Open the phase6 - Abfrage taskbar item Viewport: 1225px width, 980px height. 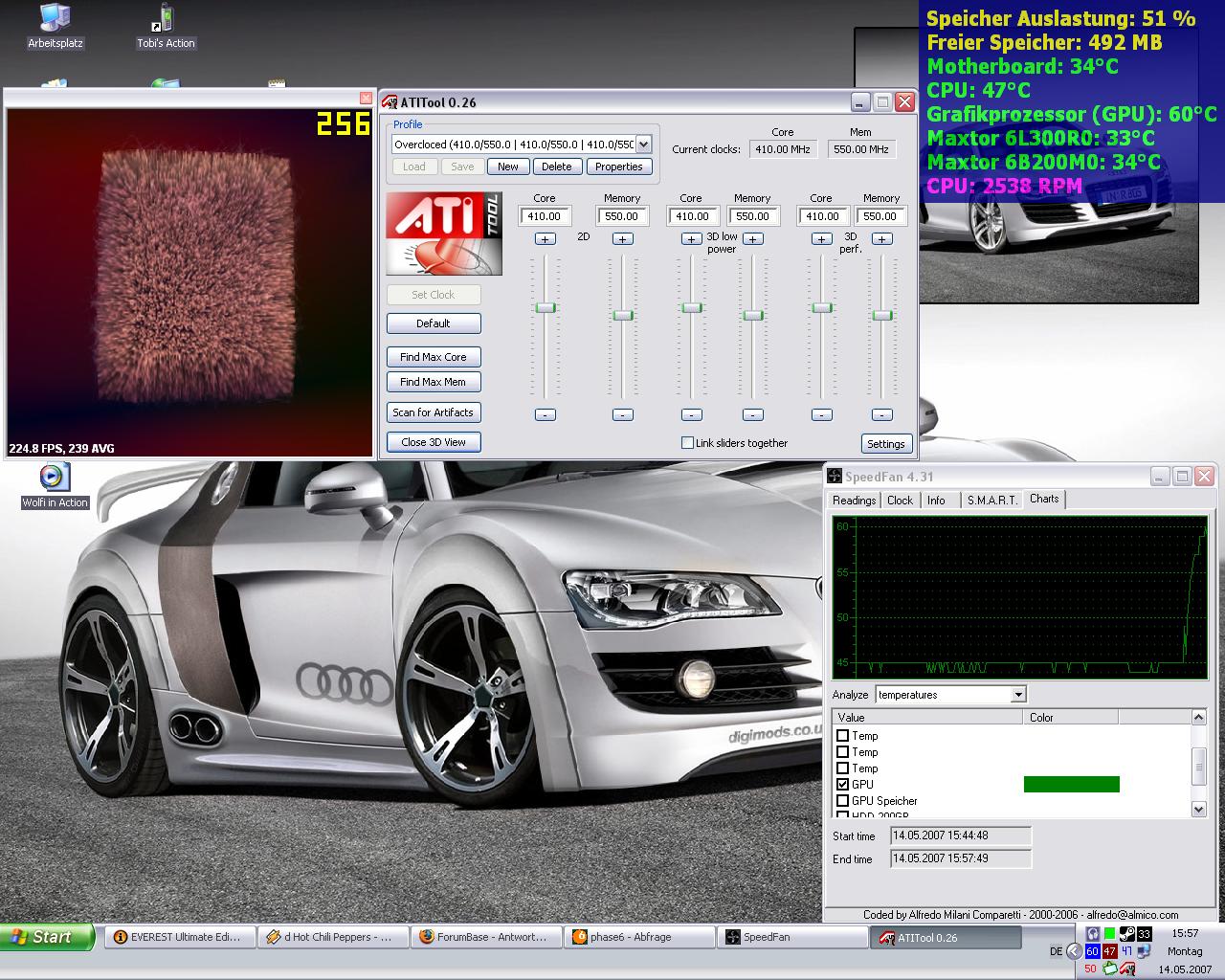639,938
